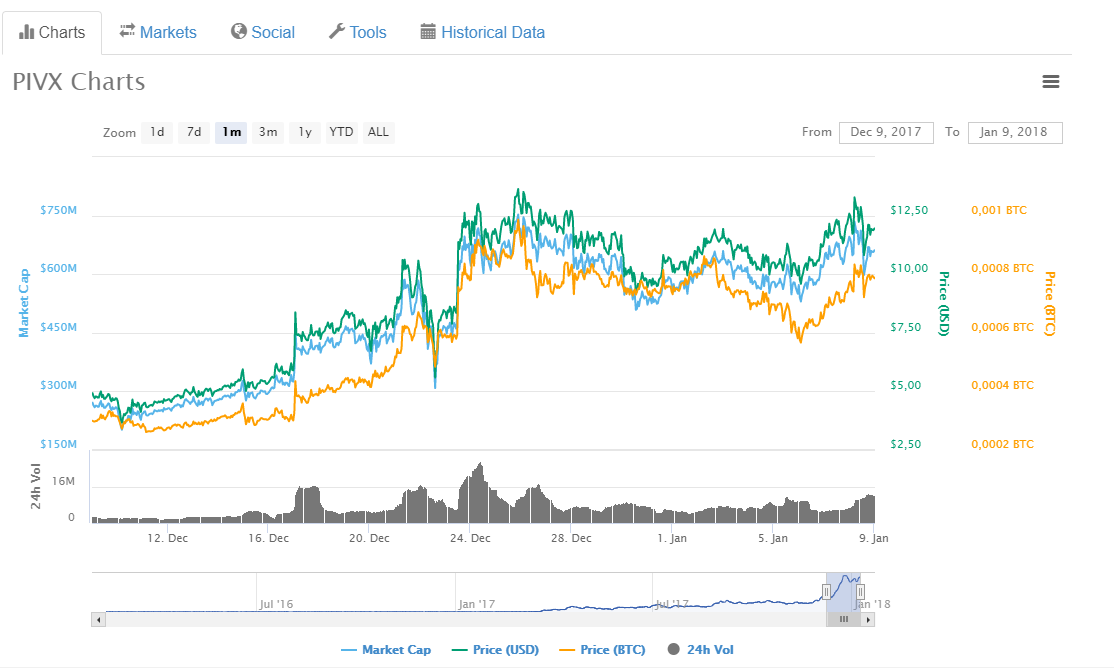The height and width of the screenshot is (668, 1114).
Task: Click the 28. Dec date axis label
Action: [571, 538]
